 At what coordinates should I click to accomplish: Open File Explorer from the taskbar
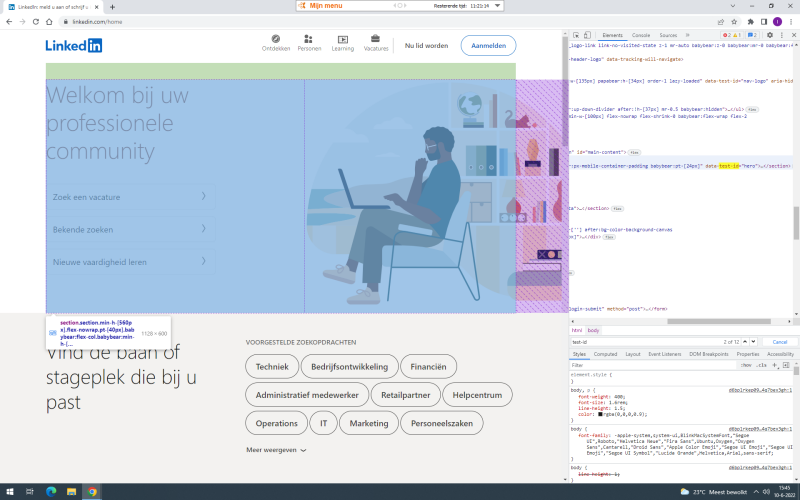[71, 492]
